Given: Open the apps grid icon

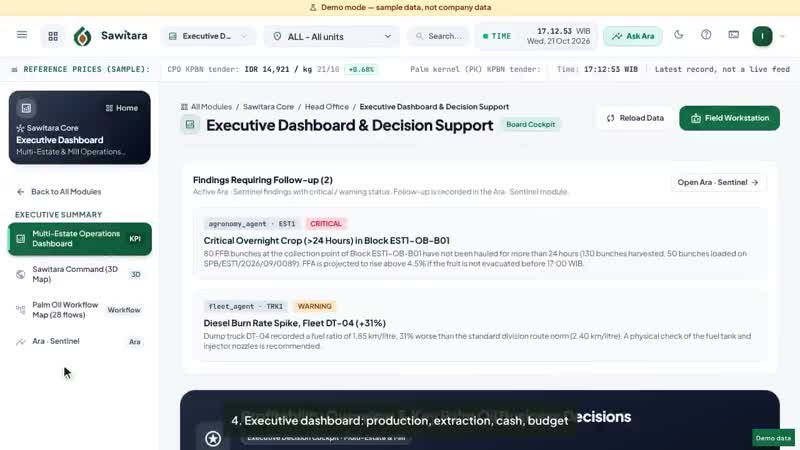Looking at the screenshot, I should [53, 36].
